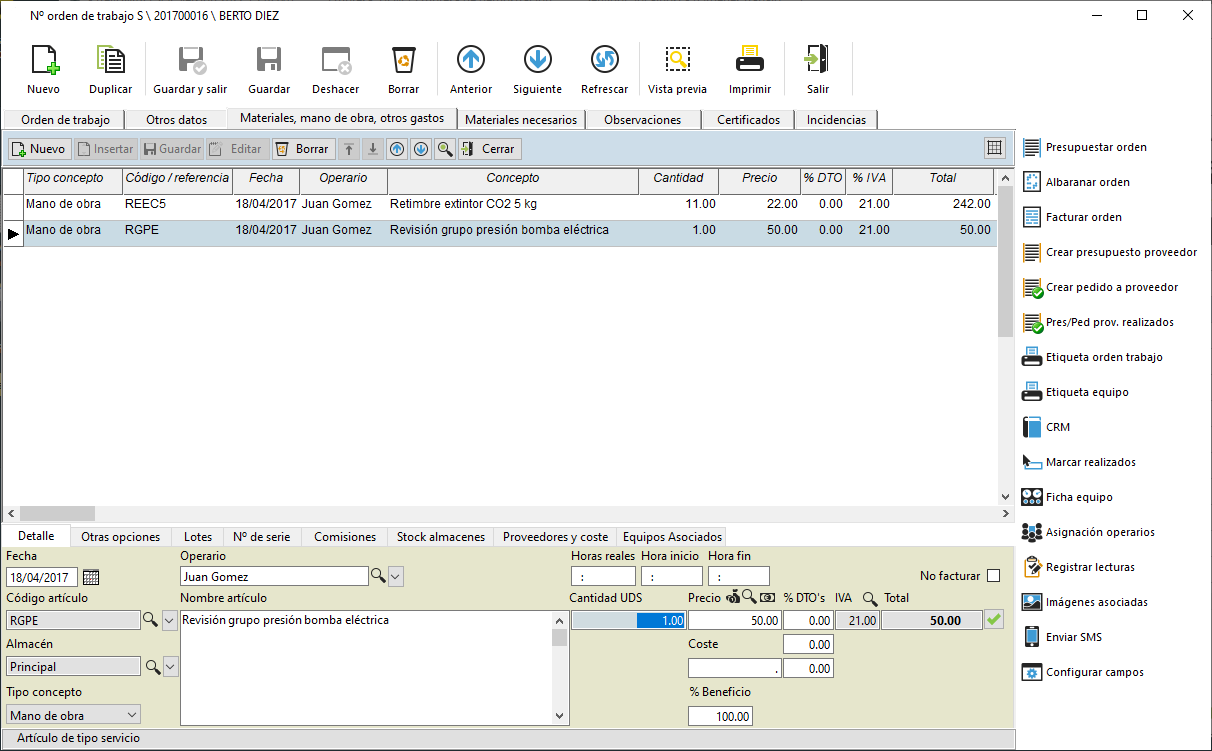
Task: Switch to the Orden de trabajo tab
Action: point(65,120)
